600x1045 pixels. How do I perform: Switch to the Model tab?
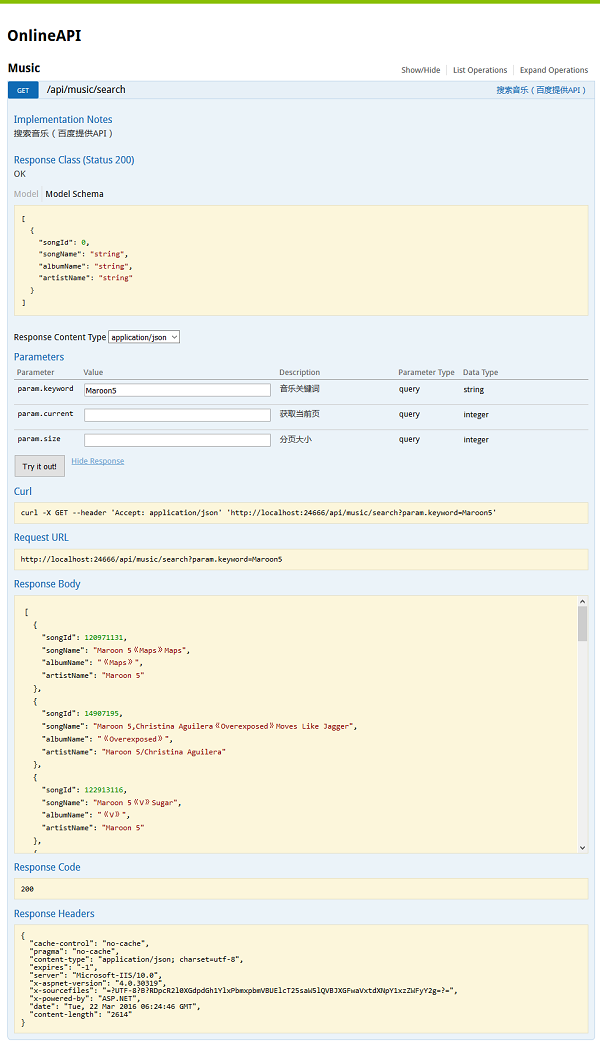26,194
